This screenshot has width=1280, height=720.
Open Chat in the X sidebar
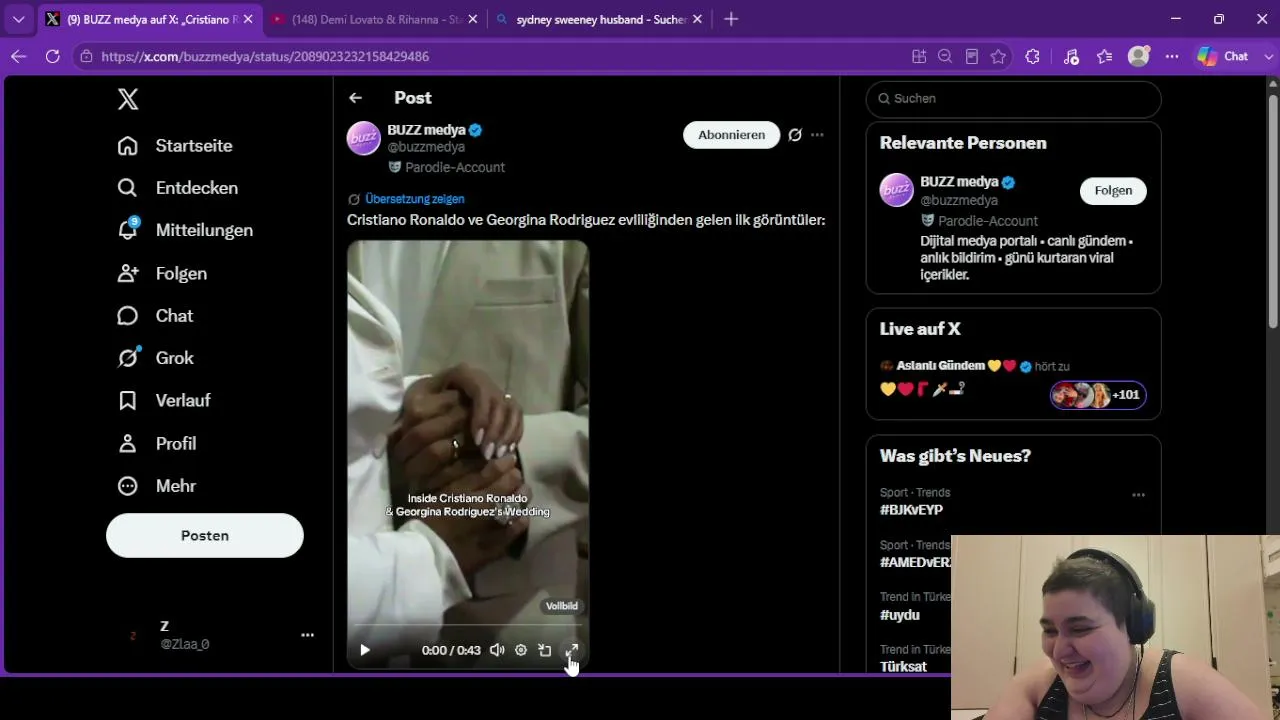pyautogui.click(x=155, y=316)
